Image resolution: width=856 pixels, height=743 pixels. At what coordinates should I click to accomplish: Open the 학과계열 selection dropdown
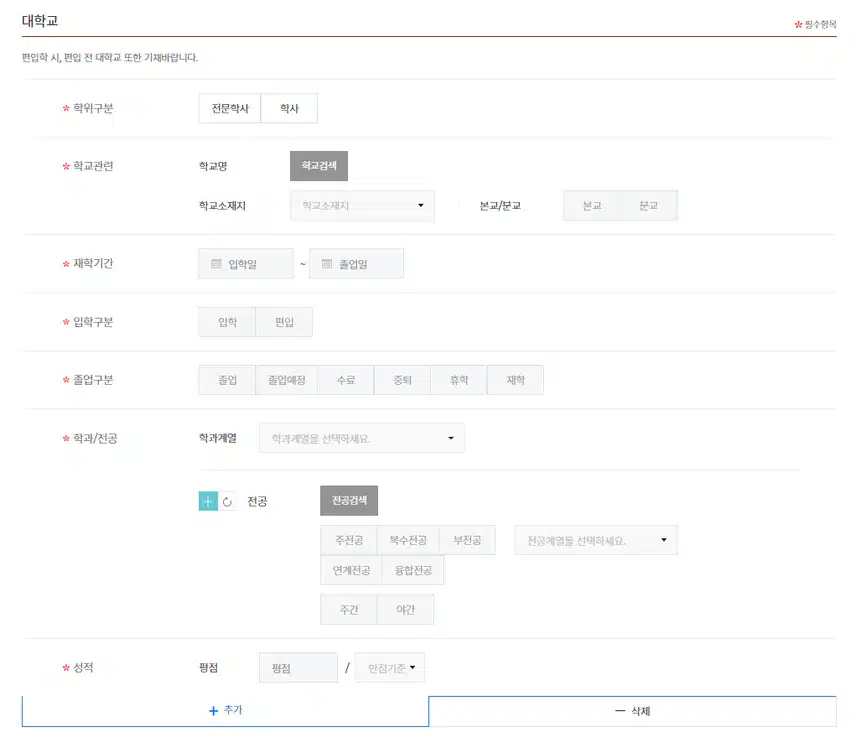(362, 438)
